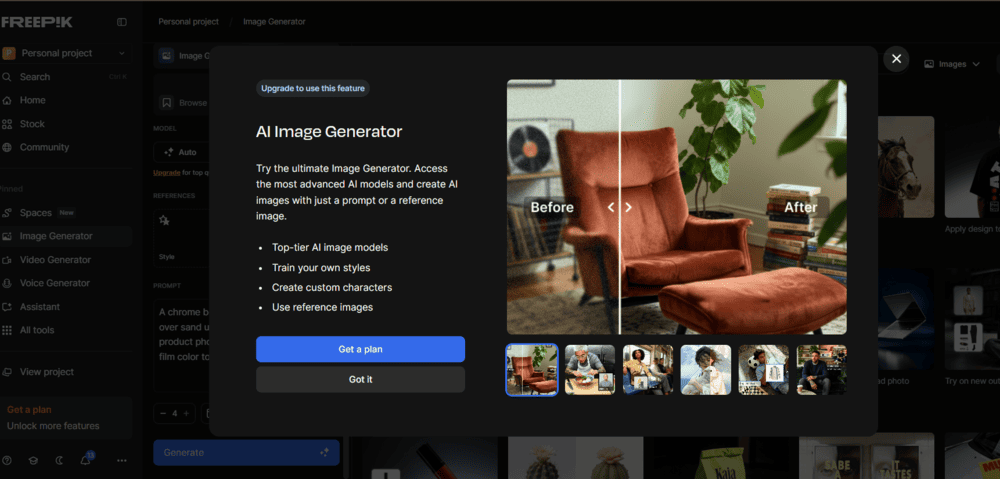Screen dimensions: 1000x479
Task: Click the Community globe icon
Action: [8, 147]
